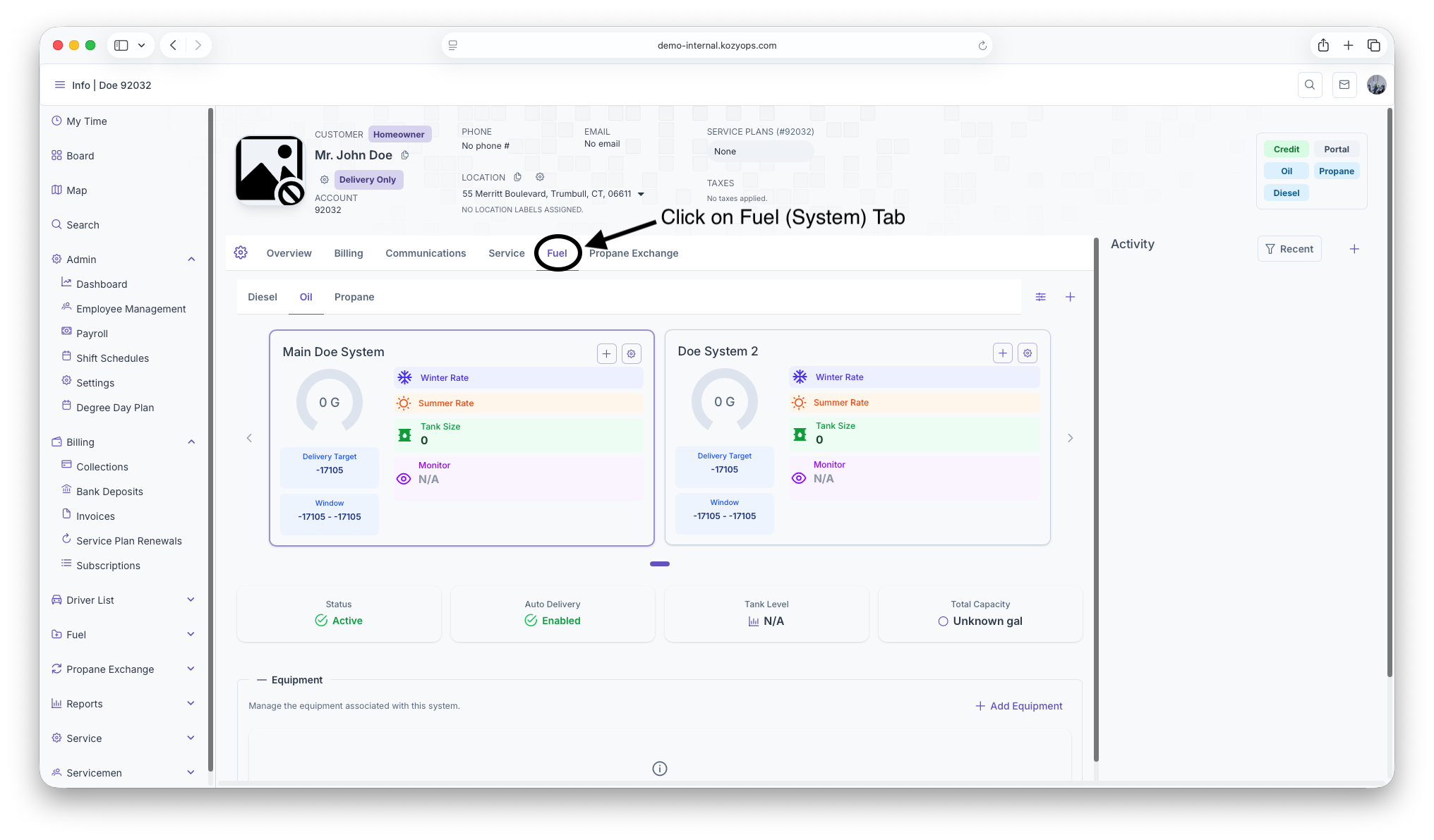Click the Add Equipment link
The width and height of the screenshot is (1434, 840).
(x=1018, y=706)
